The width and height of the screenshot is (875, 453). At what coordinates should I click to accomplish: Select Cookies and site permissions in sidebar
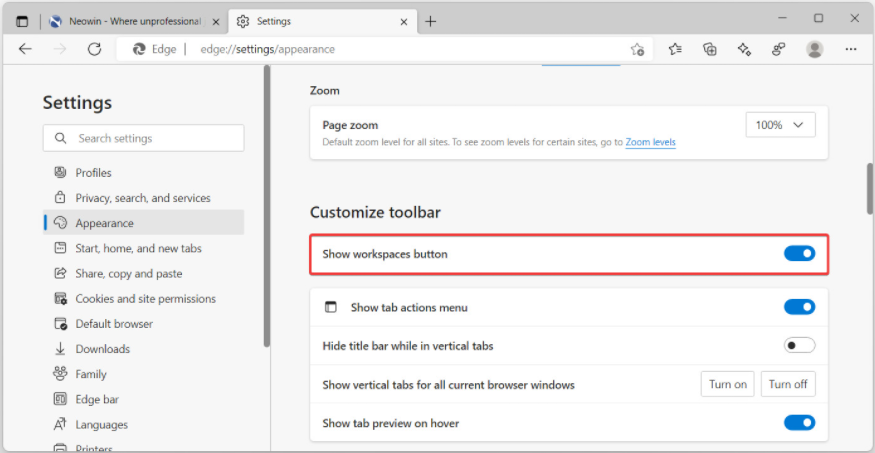pos(145,299)
